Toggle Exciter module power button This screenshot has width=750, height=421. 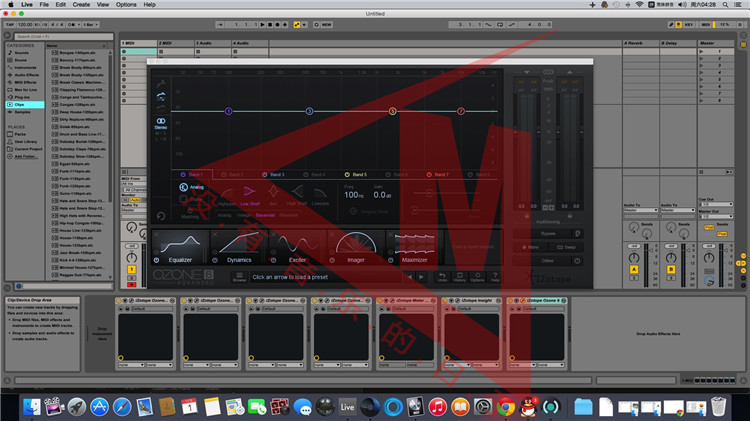point(274,260)
